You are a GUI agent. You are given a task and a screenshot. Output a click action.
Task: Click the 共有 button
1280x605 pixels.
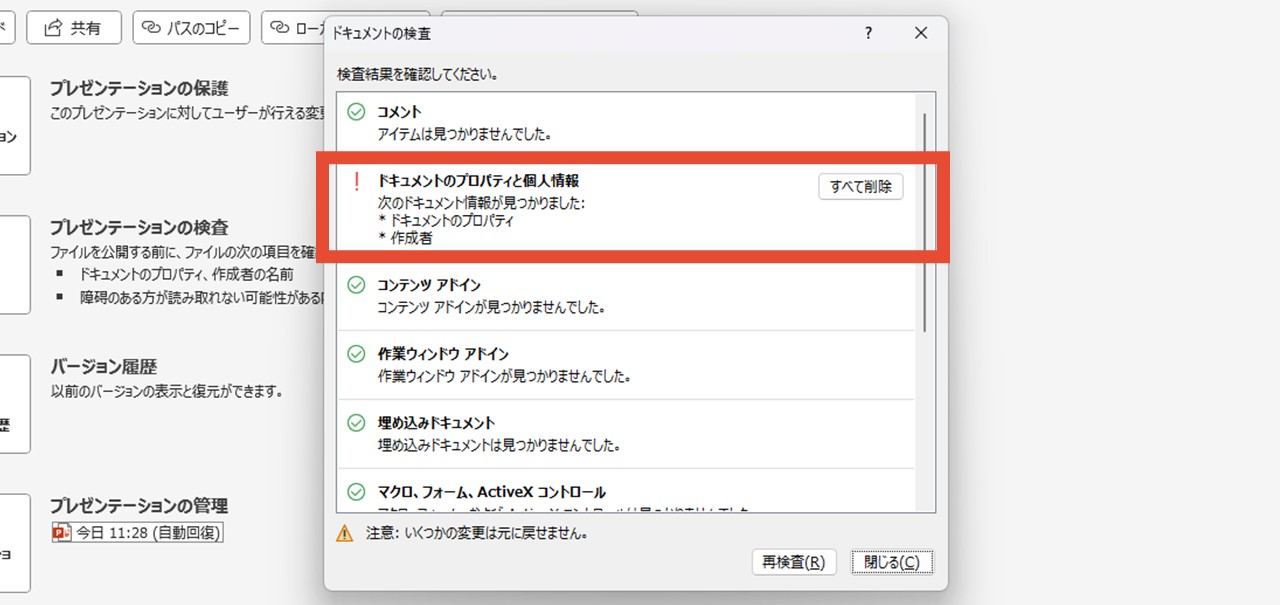[74, 28]
